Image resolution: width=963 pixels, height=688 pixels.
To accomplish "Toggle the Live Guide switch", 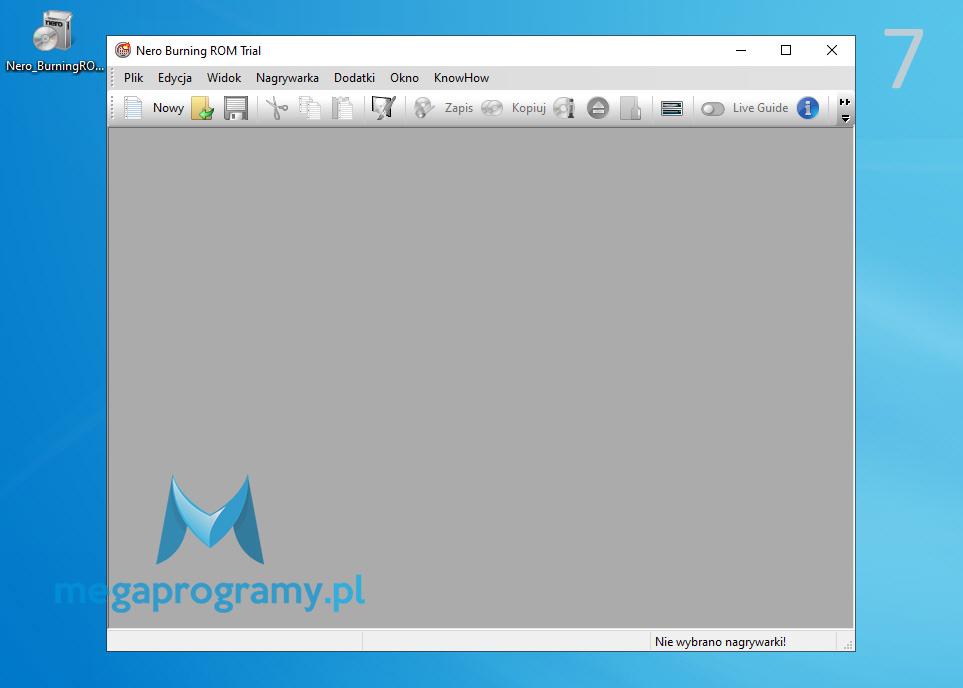I will [712, 109].
